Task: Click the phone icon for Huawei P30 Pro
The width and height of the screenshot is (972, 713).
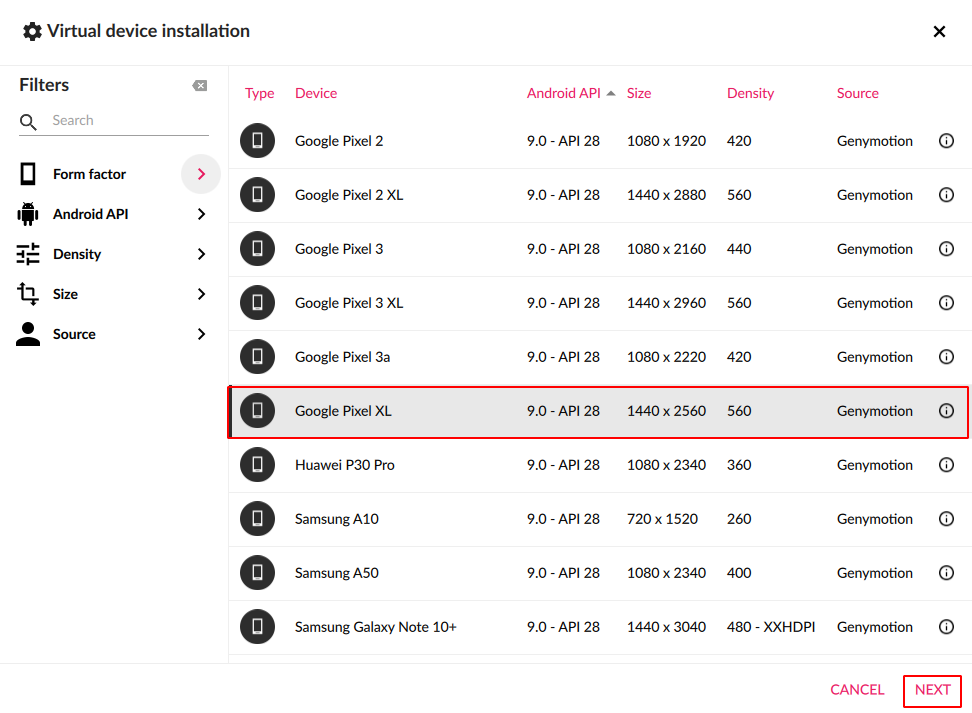Action: pos(257,464)
